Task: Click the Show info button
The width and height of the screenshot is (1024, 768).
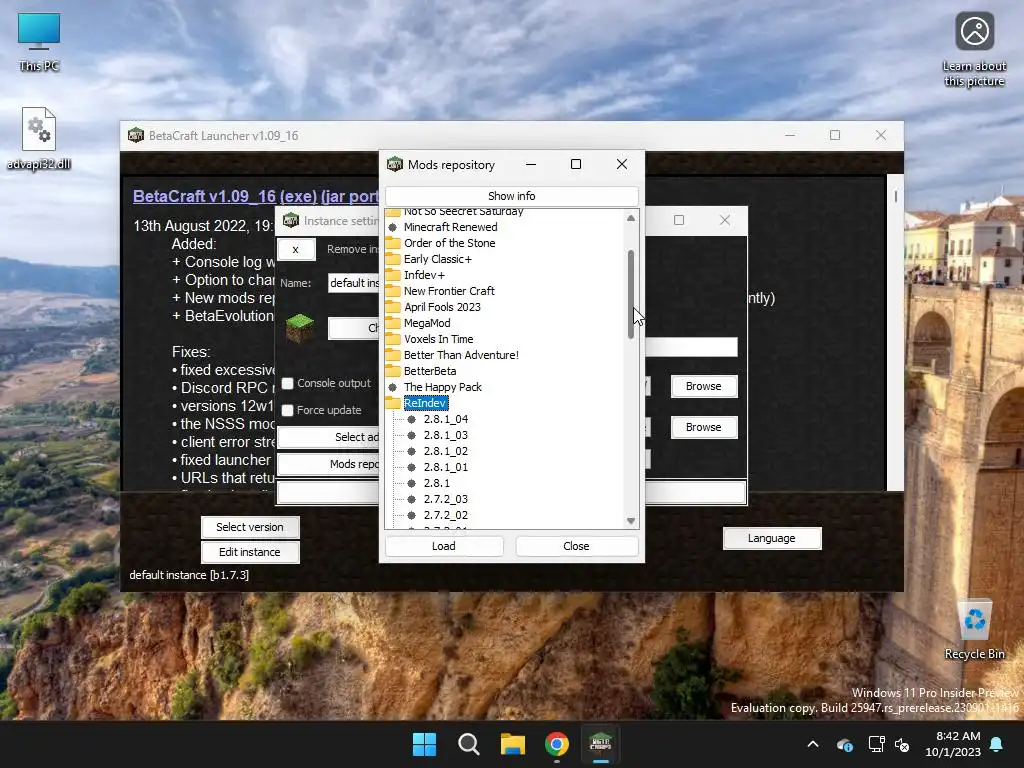Action: coord(511,196)
